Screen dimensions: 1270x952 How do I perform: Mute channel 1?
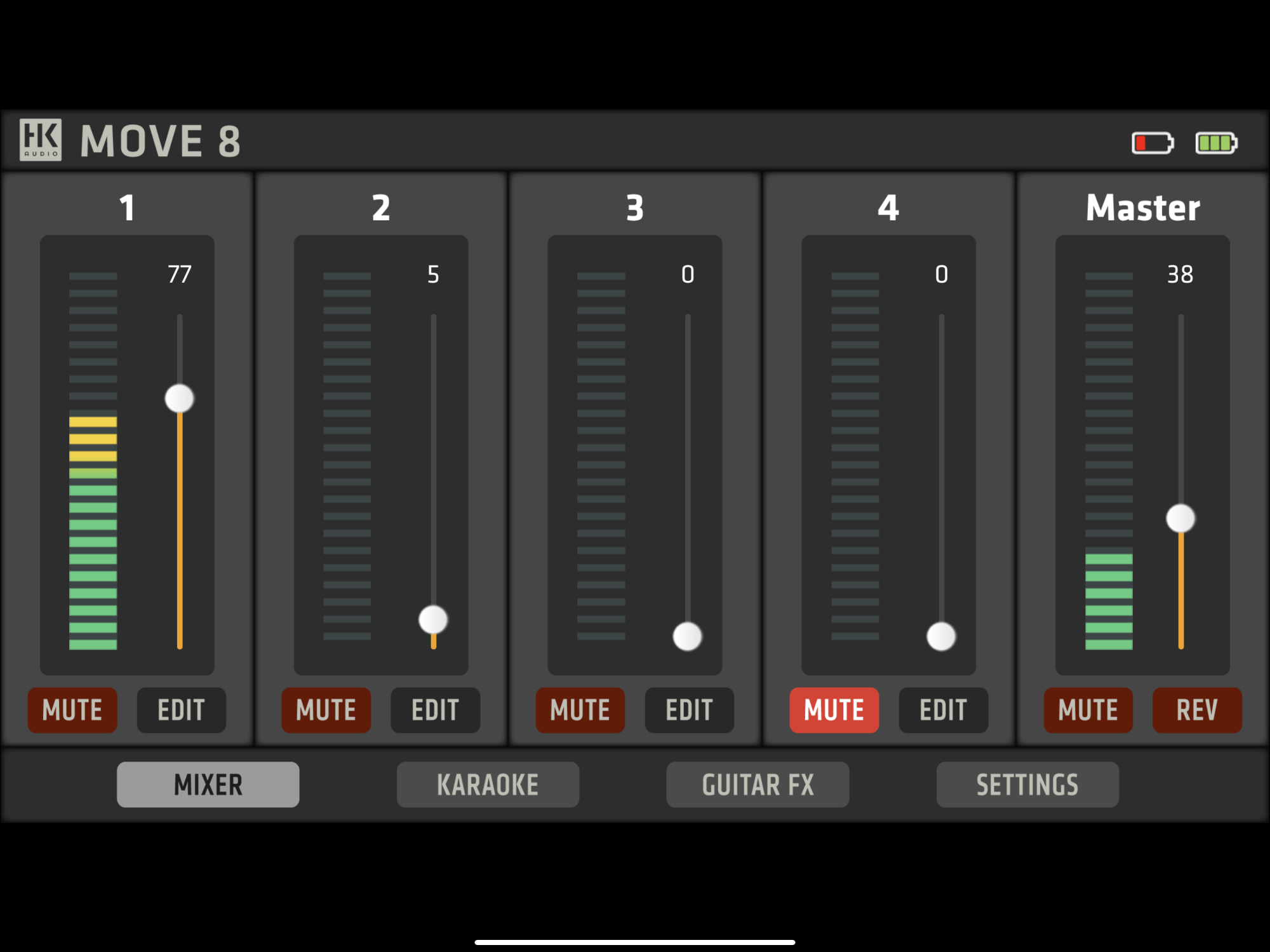(x=72, y=710)
